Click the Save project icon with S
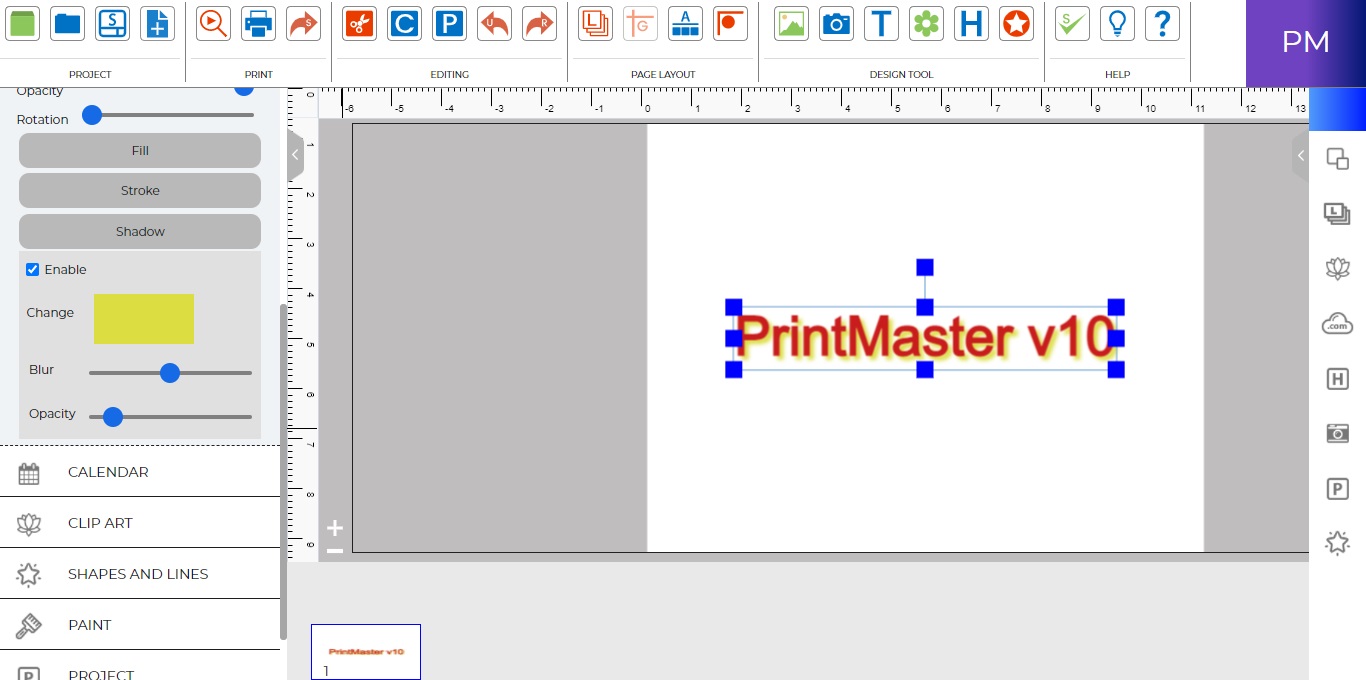This screenshot has width=1366, height=680. point(113,23)
